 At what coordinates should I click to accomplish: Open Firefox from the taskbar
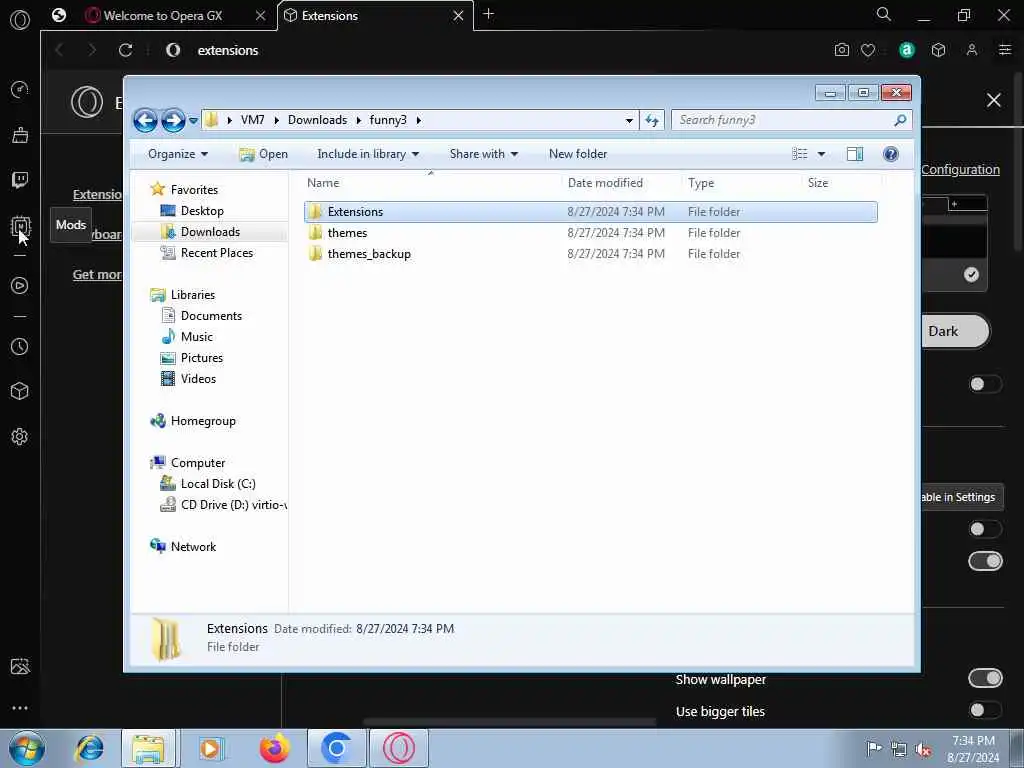(x=274, y=748)
